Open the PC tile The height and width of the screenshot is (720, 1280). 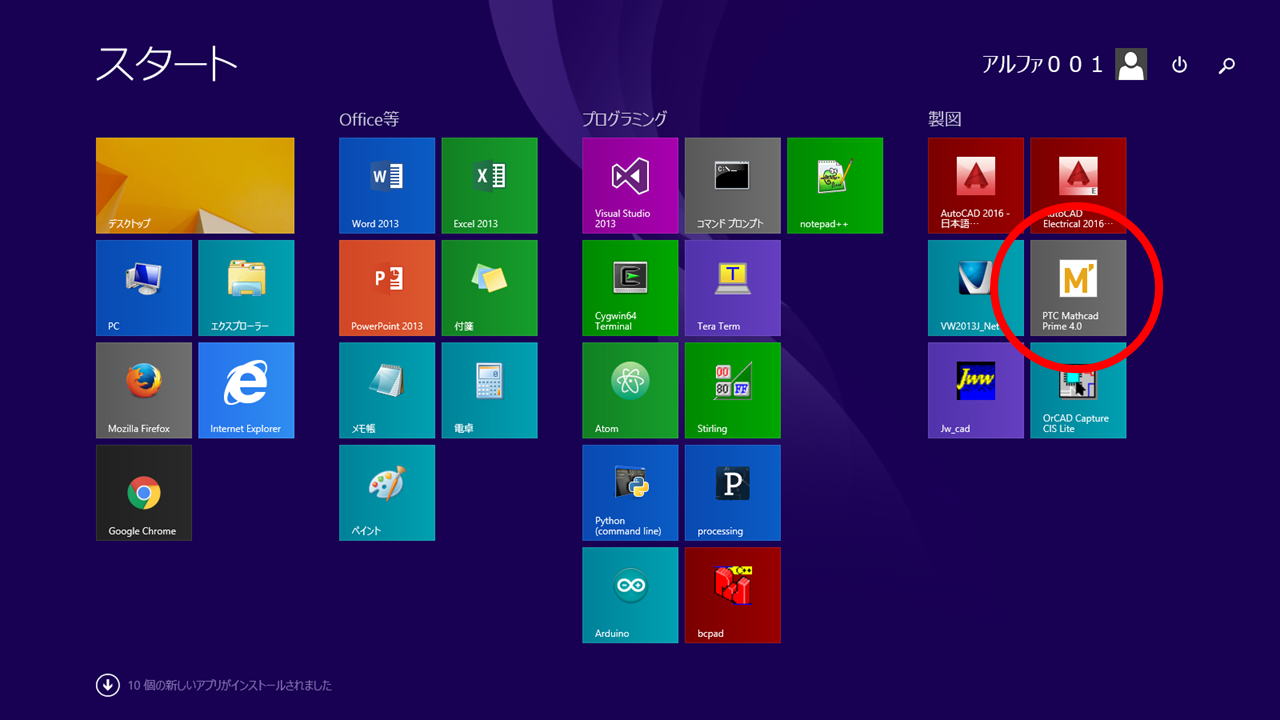[x=144, y=288]
